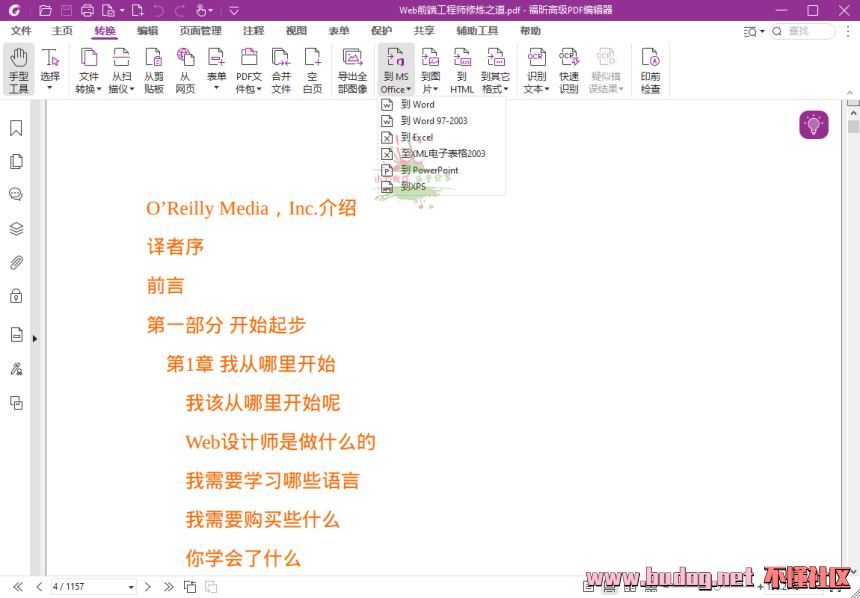Open PDF Portfolio (PDF文件包) dropdown
The height and width of the screenshot is (598, 860).
(x=248, y=70)
